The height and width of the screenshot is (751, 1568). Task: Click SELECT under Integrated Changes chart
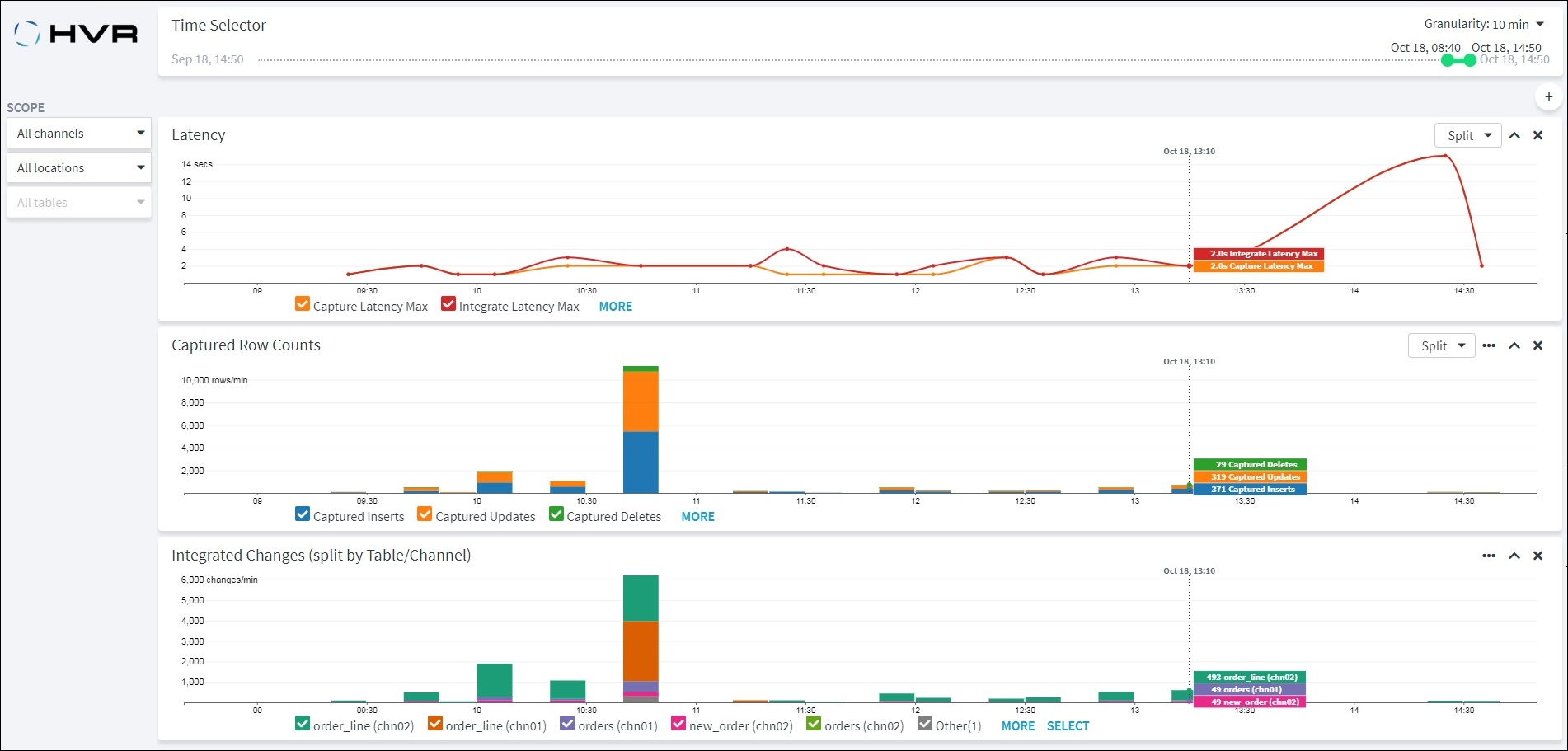pyautogui.click(x=1068, y=725)
